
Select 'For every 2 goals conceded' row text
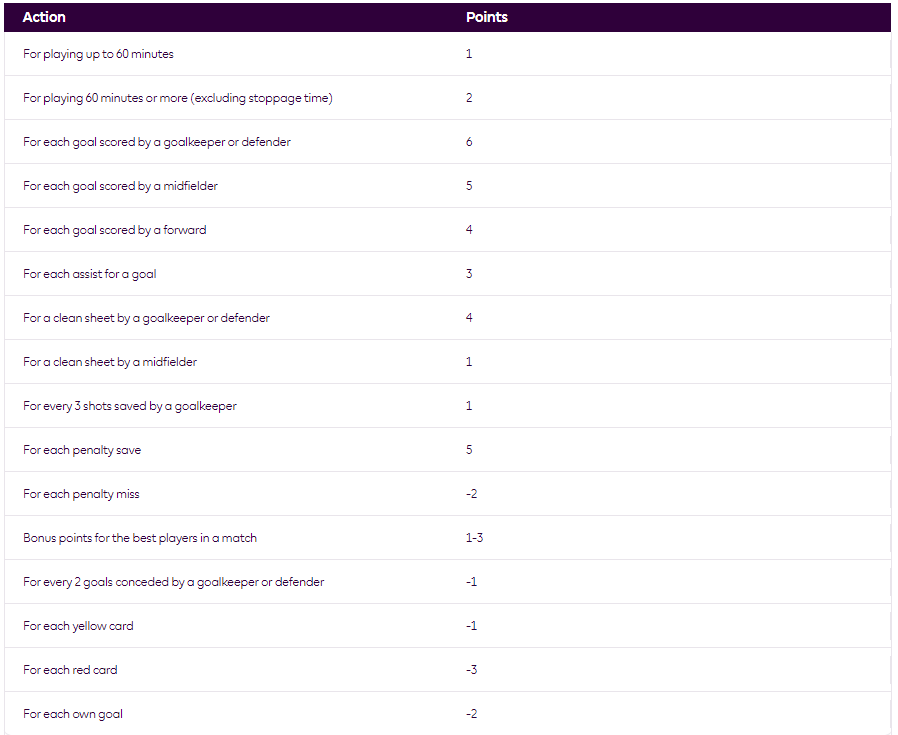click(173, 582)
